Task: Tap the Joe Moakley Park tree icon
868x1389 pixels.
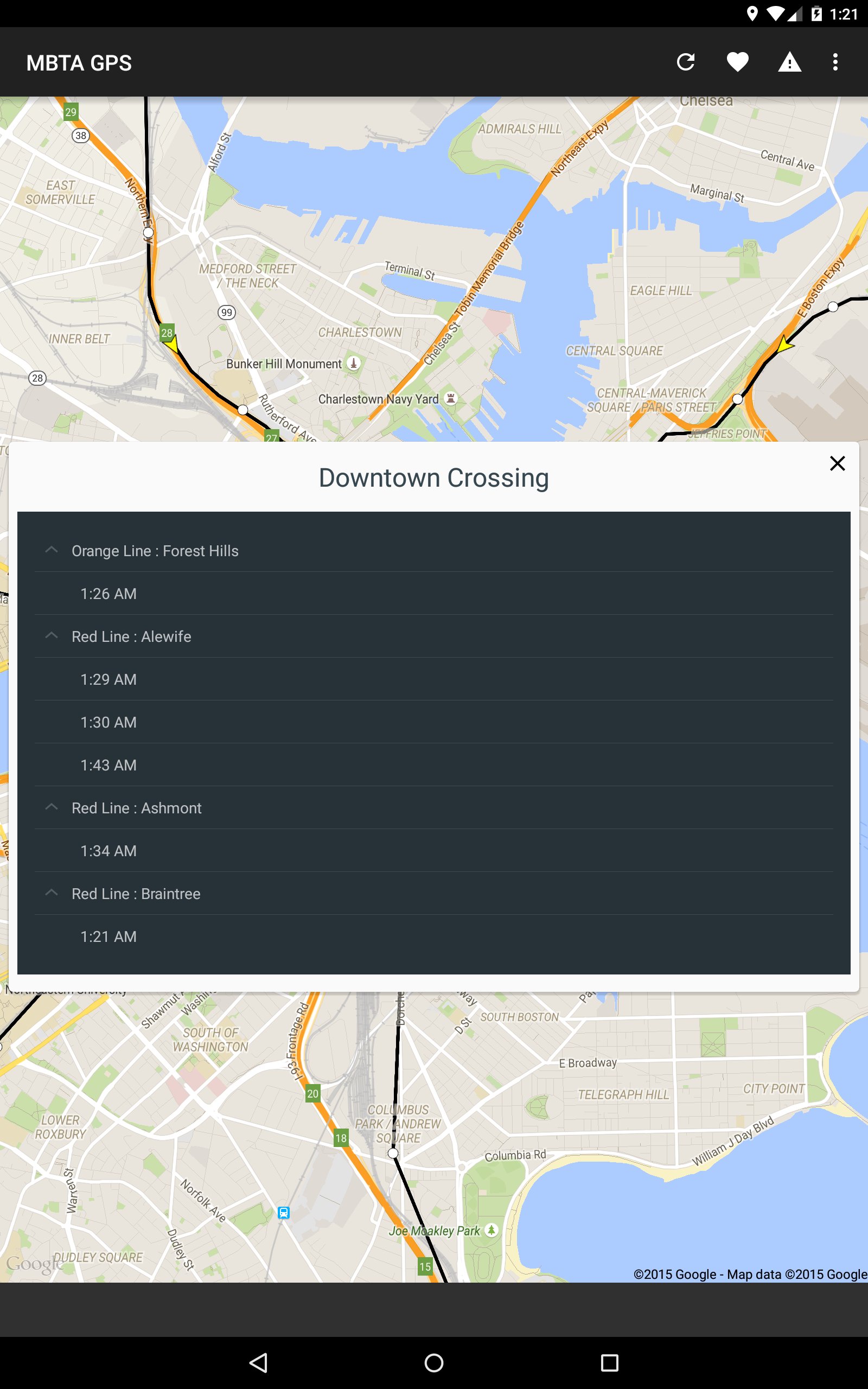Action: [492, 1229]
